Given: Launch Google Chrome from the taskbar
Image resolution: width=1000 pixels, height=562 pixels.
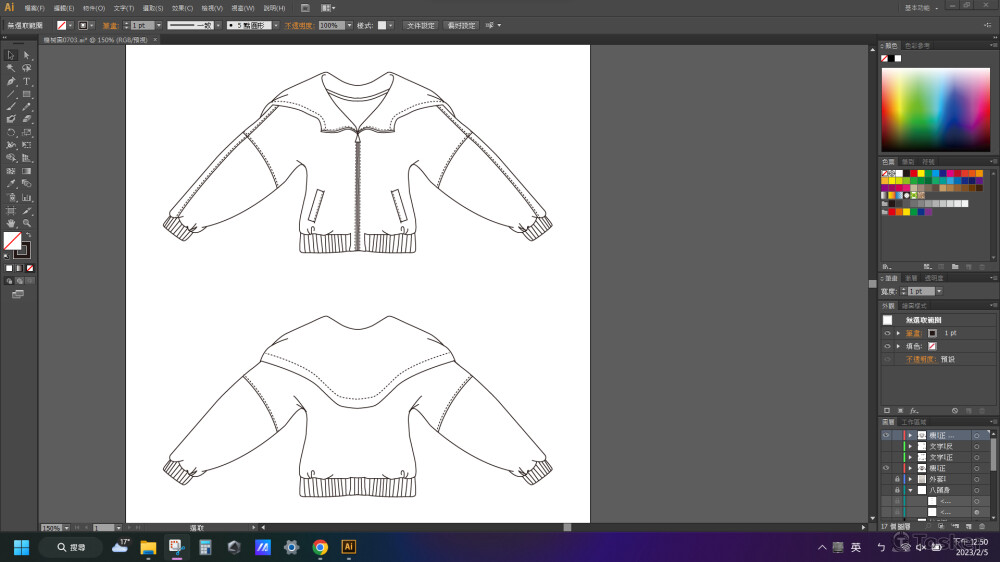Looking at the screenshot, I should pyautogui.click(x=320, y=547).
